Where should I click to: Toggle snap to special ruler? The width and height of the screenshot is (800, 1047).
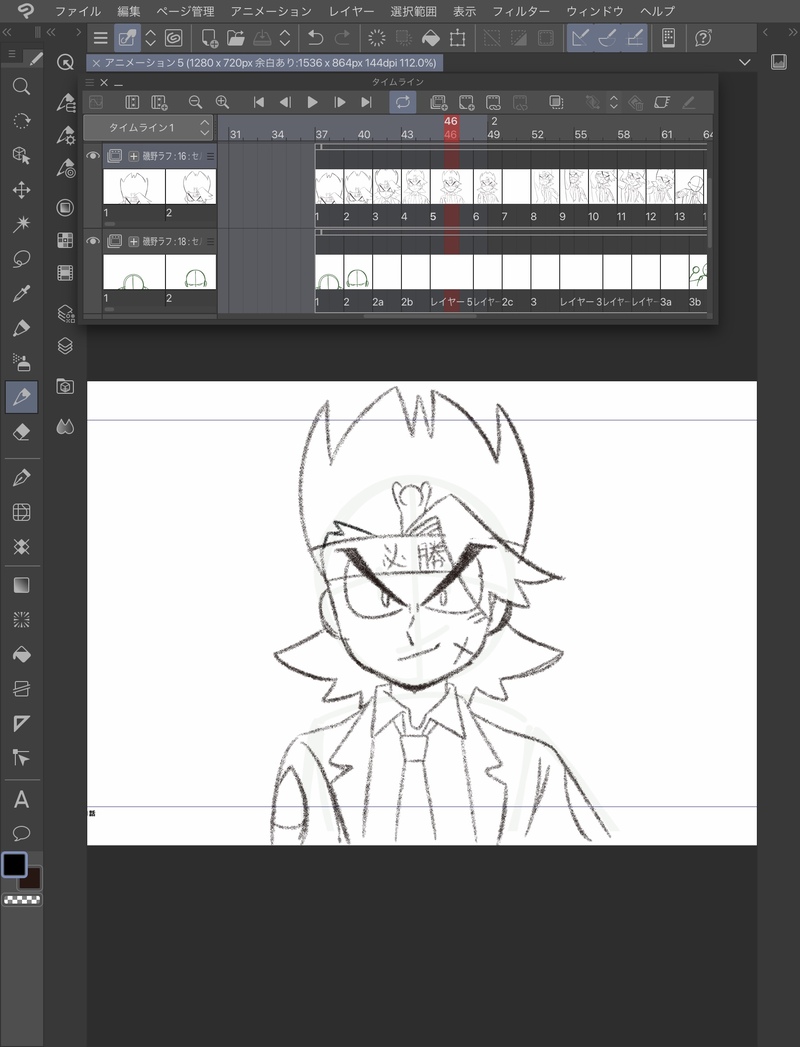tap(607, 38)
